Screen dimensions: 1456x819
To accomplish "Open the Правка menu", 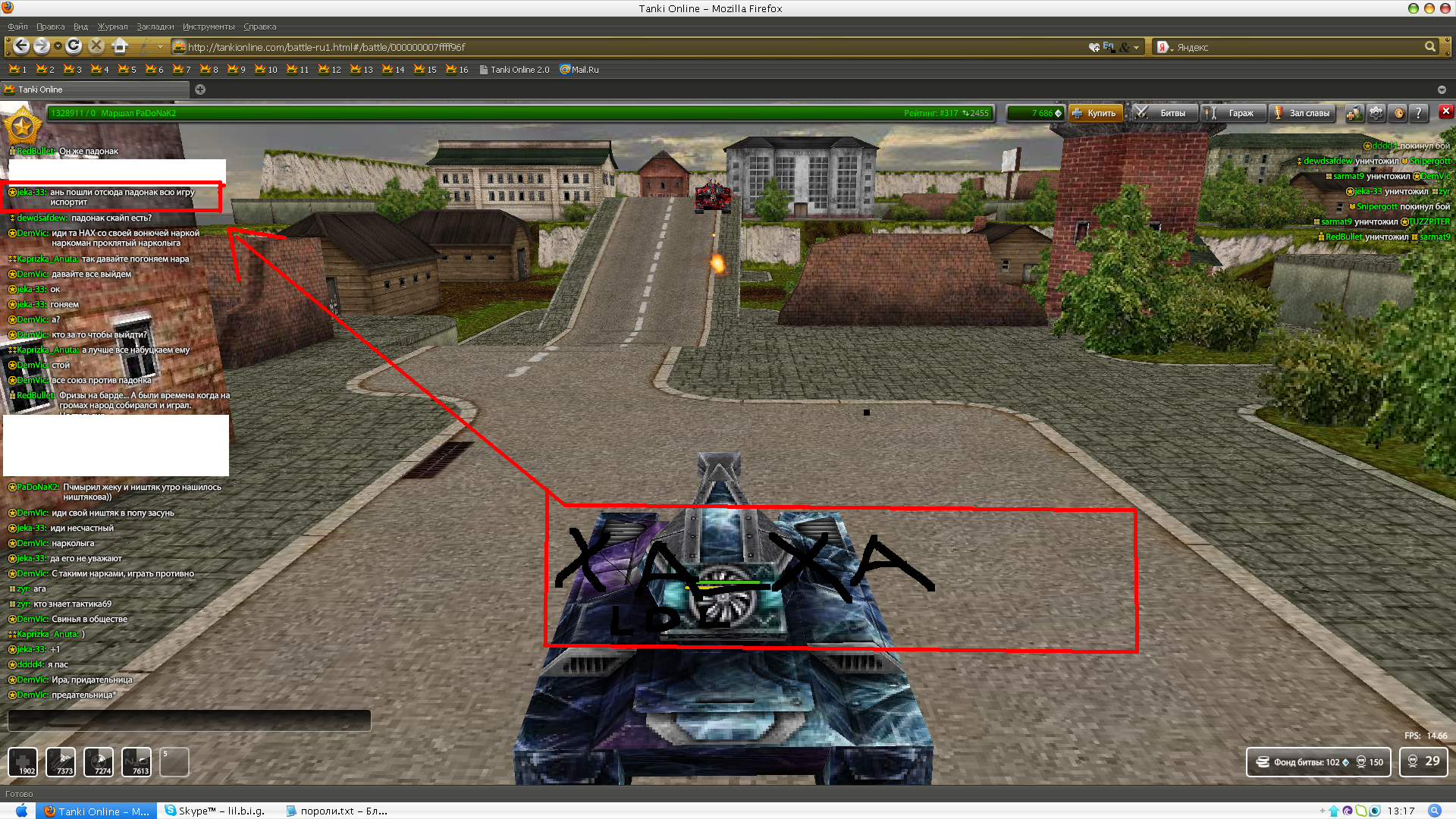I will (x=51, y=27).
